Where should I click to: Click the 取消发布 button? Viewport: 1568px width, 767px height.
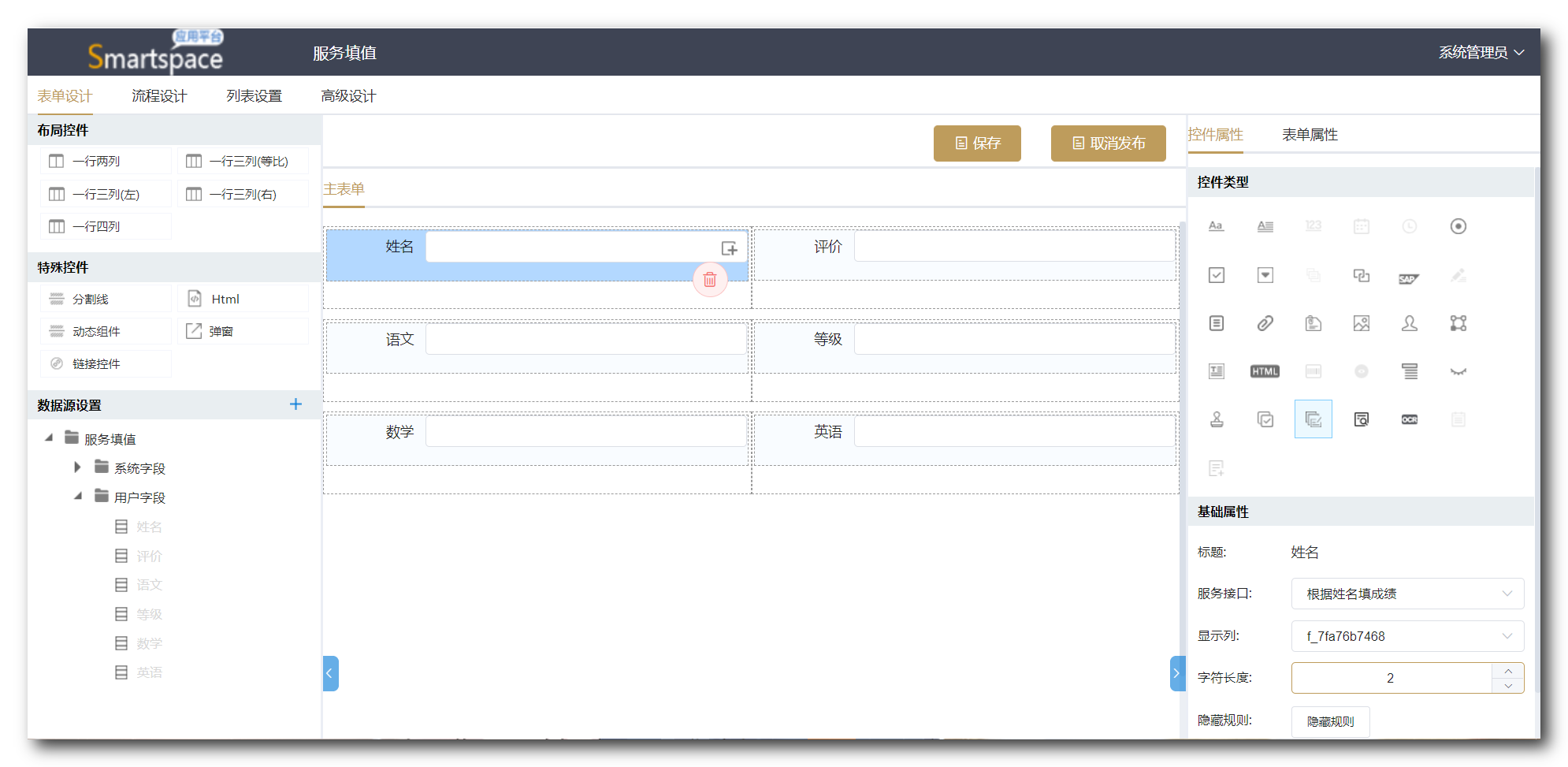(x=1108, y=143)
